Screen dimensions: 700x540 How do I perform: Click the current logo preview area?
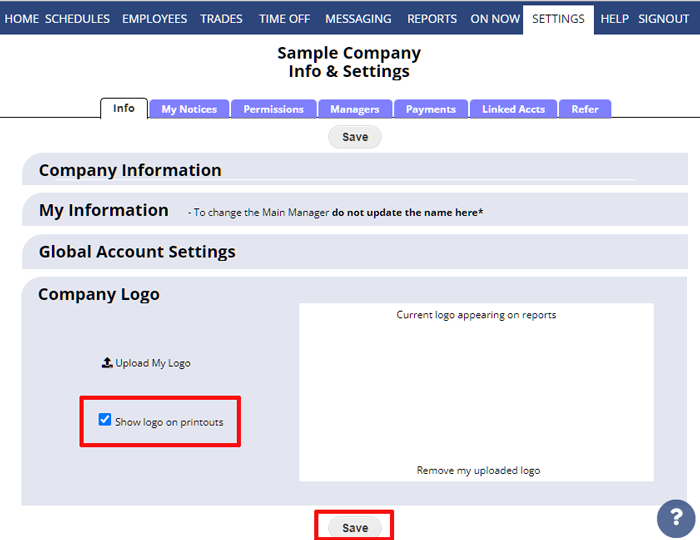(x=476, y=392)
